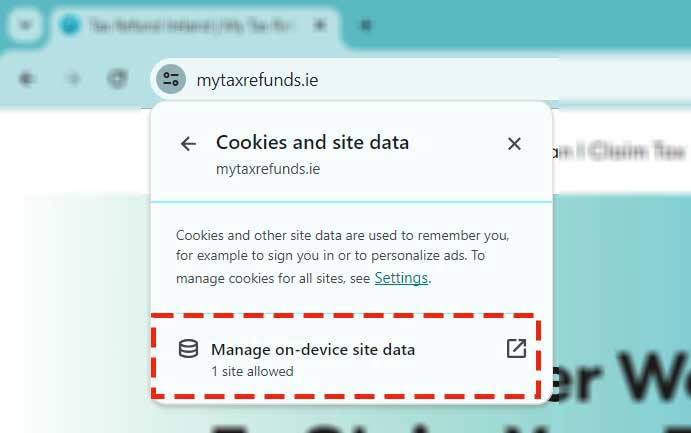Open a new browser tab

tap(366, 25)
